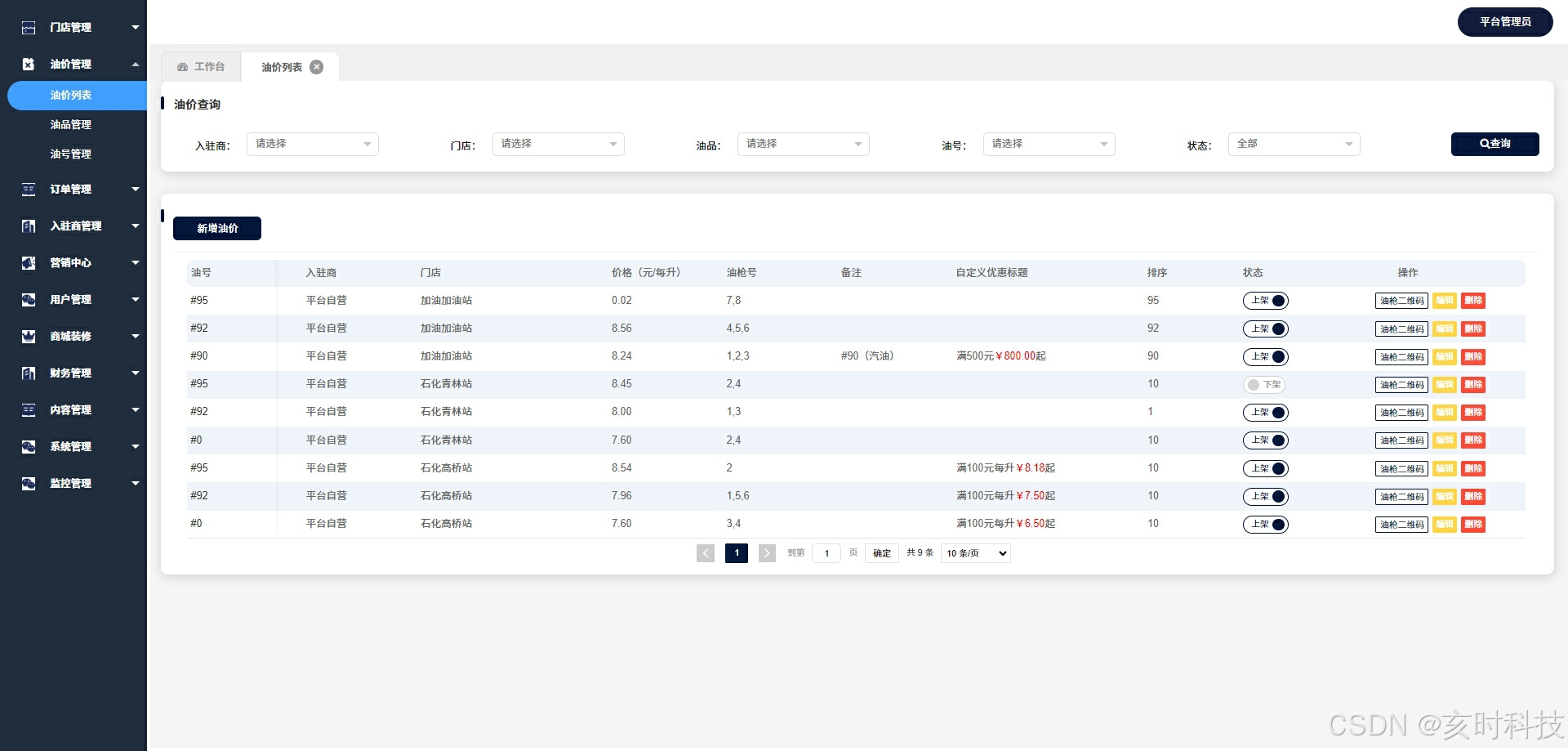The image size is (1568, 751).
Task: Delete the #90 加油加油站 price row
Action: (x=1473, y=356)
